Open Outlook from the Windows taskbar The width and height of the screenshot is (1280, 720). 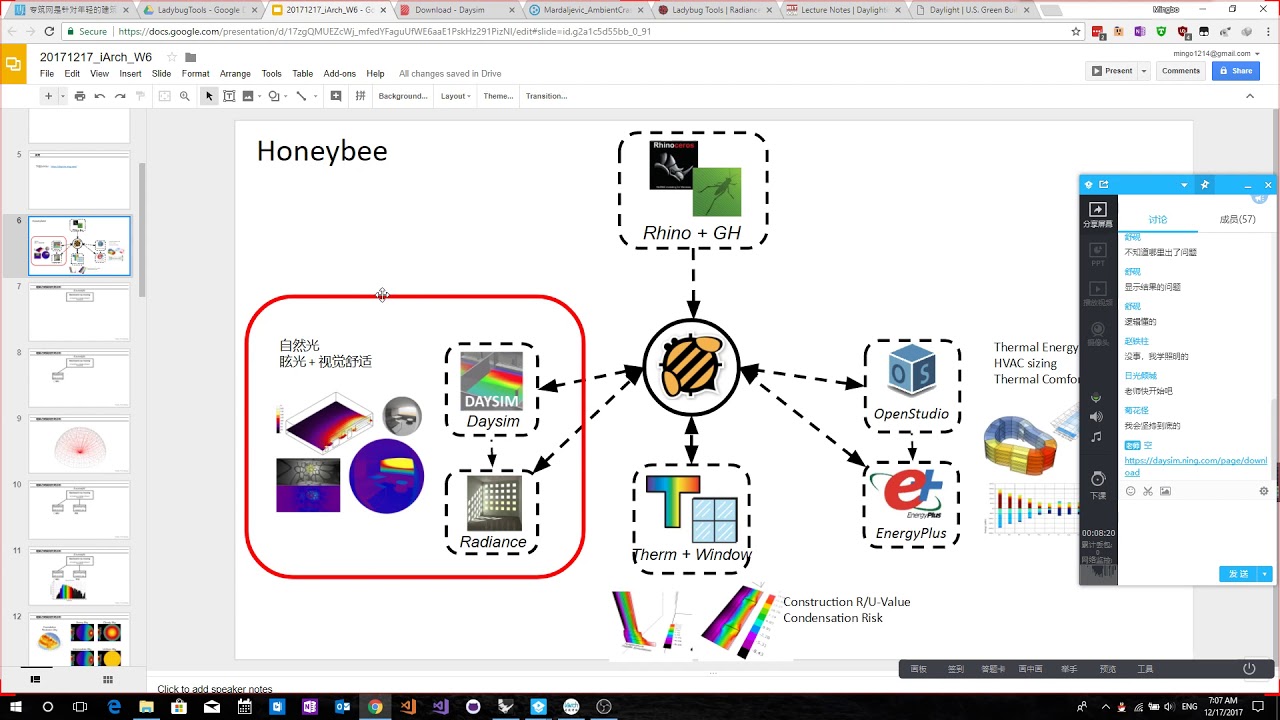(342, 706)
